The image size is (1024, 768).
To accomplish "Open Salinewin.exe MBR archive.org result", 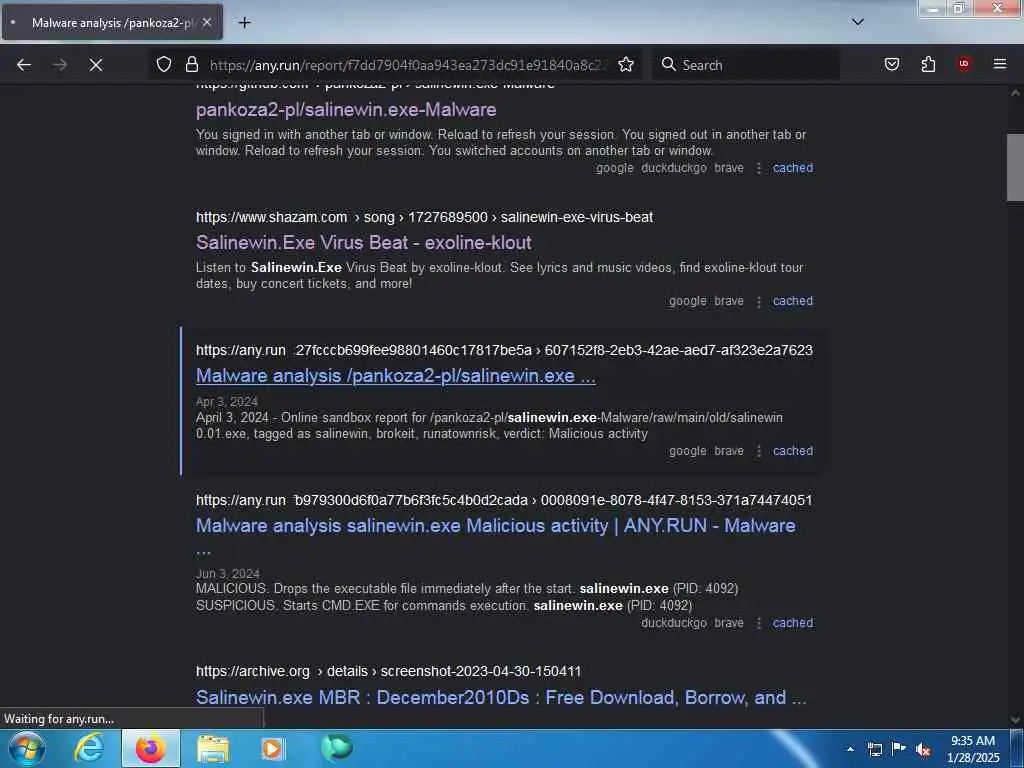I will pyautogui.click(x=501, y=697).
